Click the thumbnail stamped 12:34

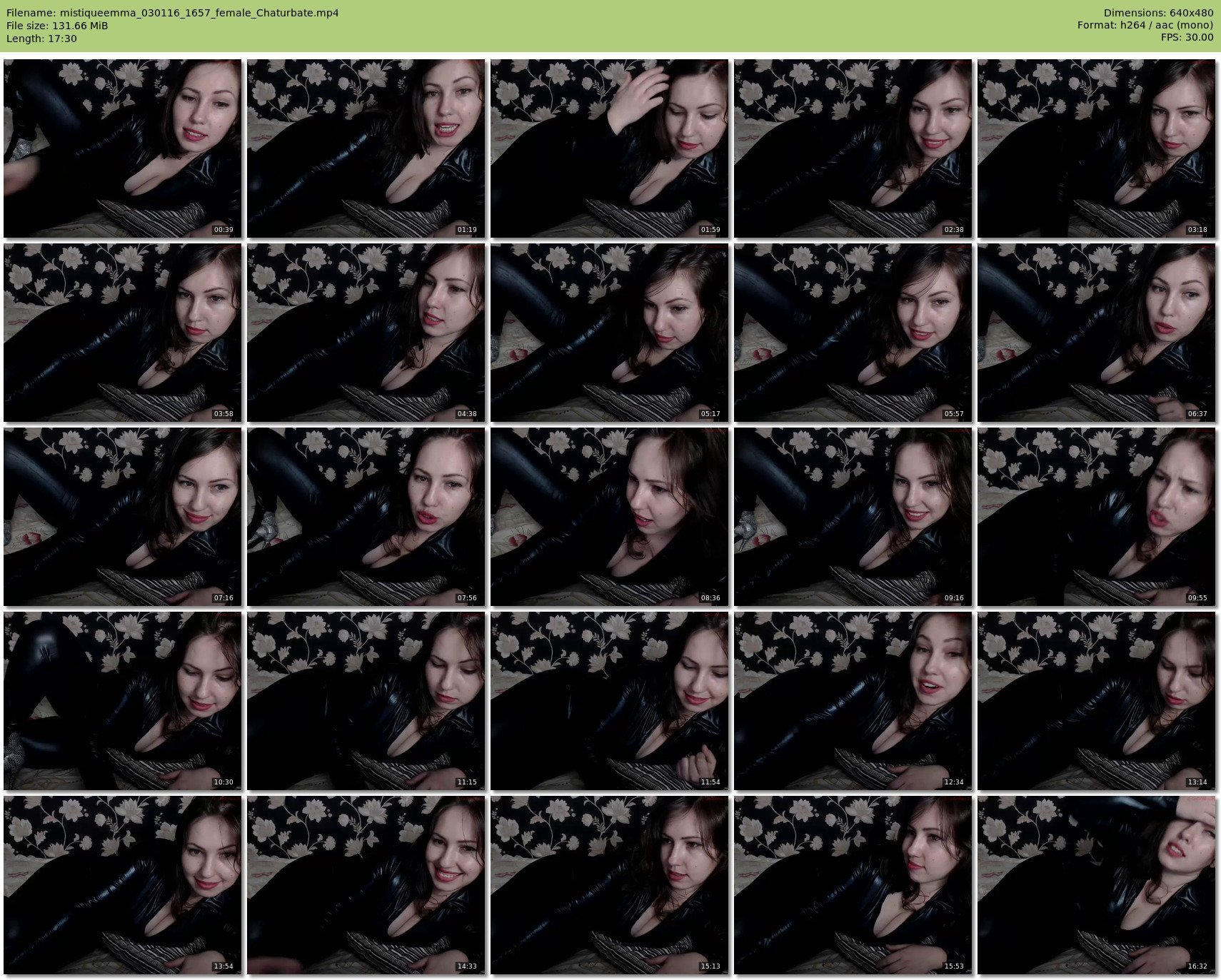(853, 701)
